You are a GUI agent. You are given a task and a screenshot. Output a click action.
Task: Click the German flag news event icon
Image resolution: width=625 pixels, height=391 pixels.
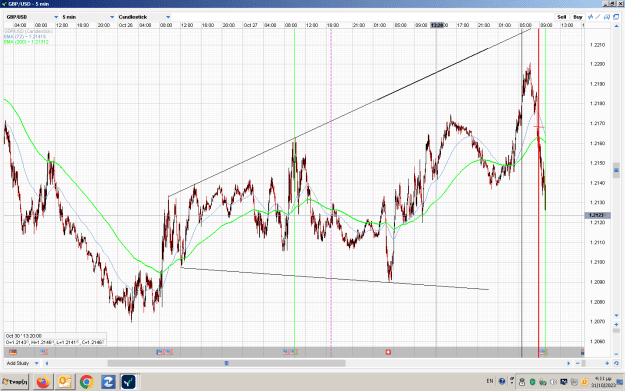(13, 352)
